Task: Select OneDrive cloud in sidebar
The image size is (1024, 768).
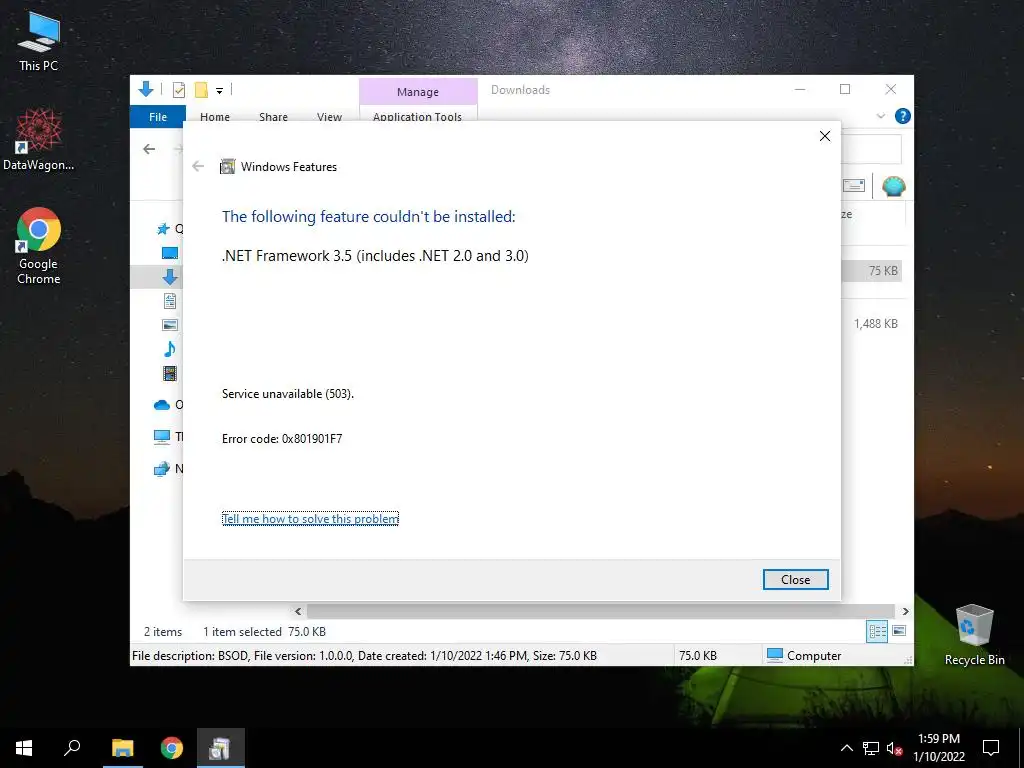Action: [x=162, y=405]
